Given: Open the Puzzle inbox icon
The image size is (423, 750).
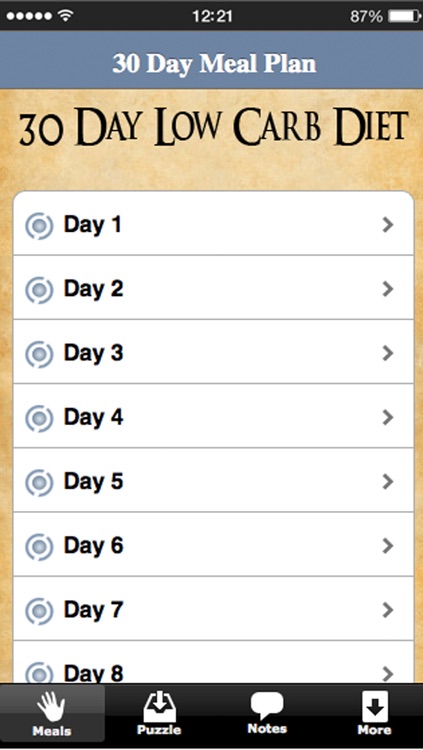Looking at the screenshot, I should click(x=159, y=706).
